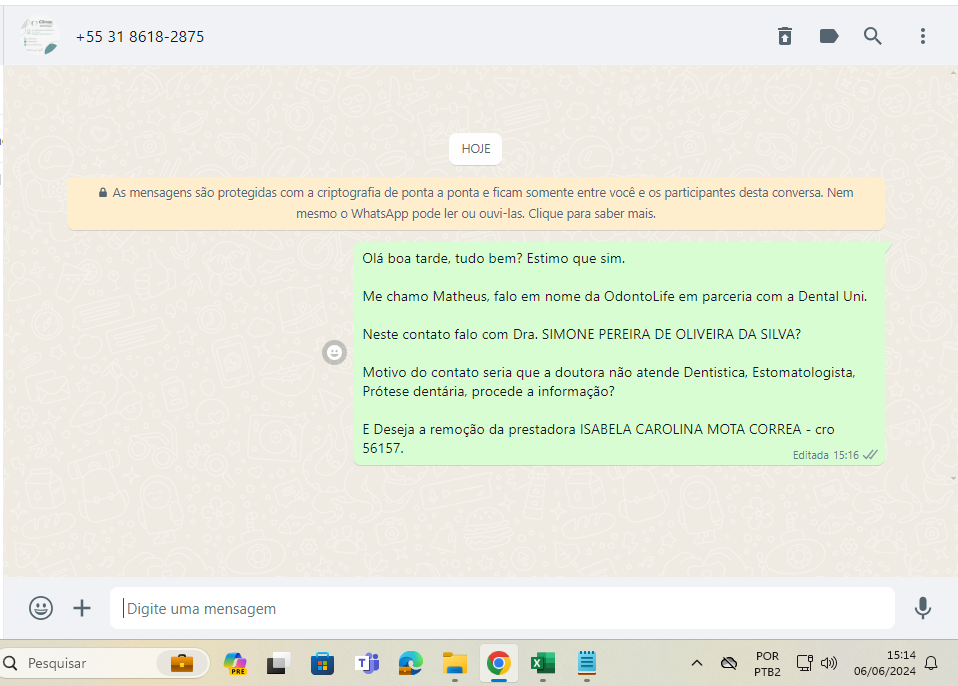
Task: React to message with emoji button
Action: coord(334,352)
